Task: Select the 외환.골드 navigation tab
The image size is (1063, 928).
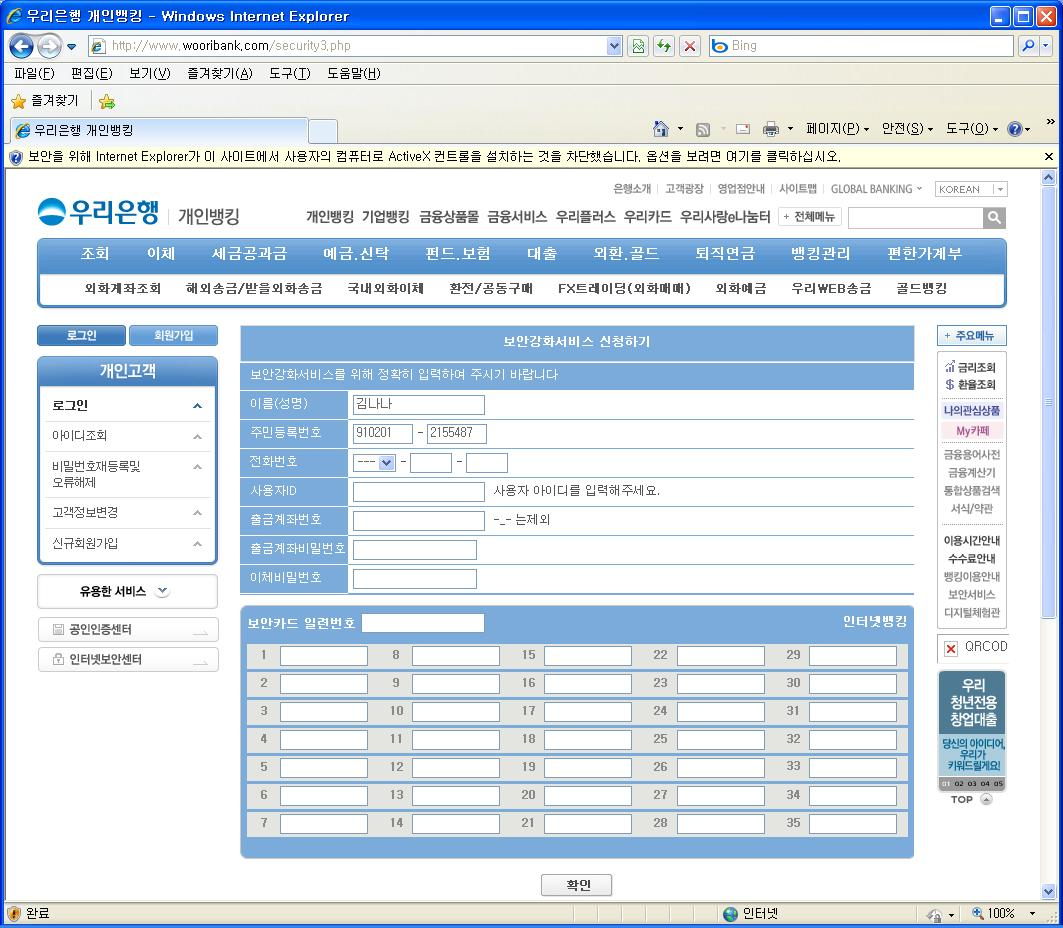Action: tap(626, 254)
